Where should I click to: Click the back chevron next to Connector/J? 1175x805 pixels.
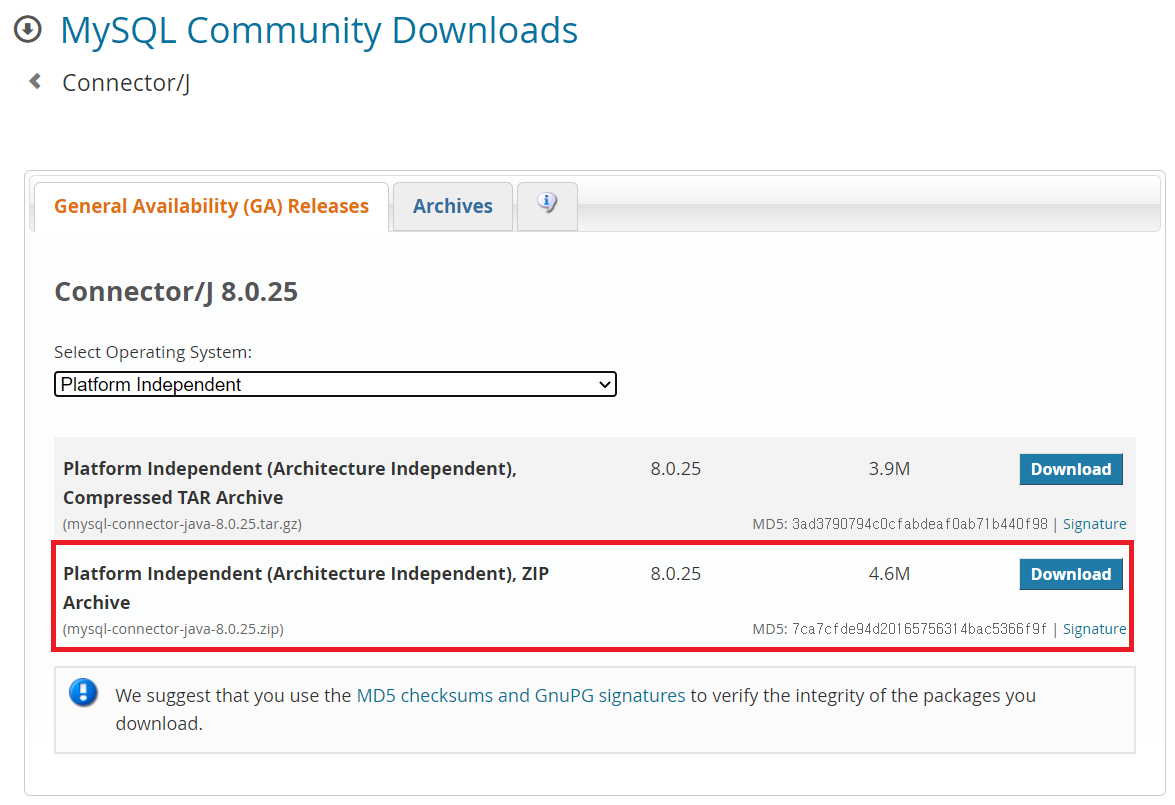click(34, 81)
